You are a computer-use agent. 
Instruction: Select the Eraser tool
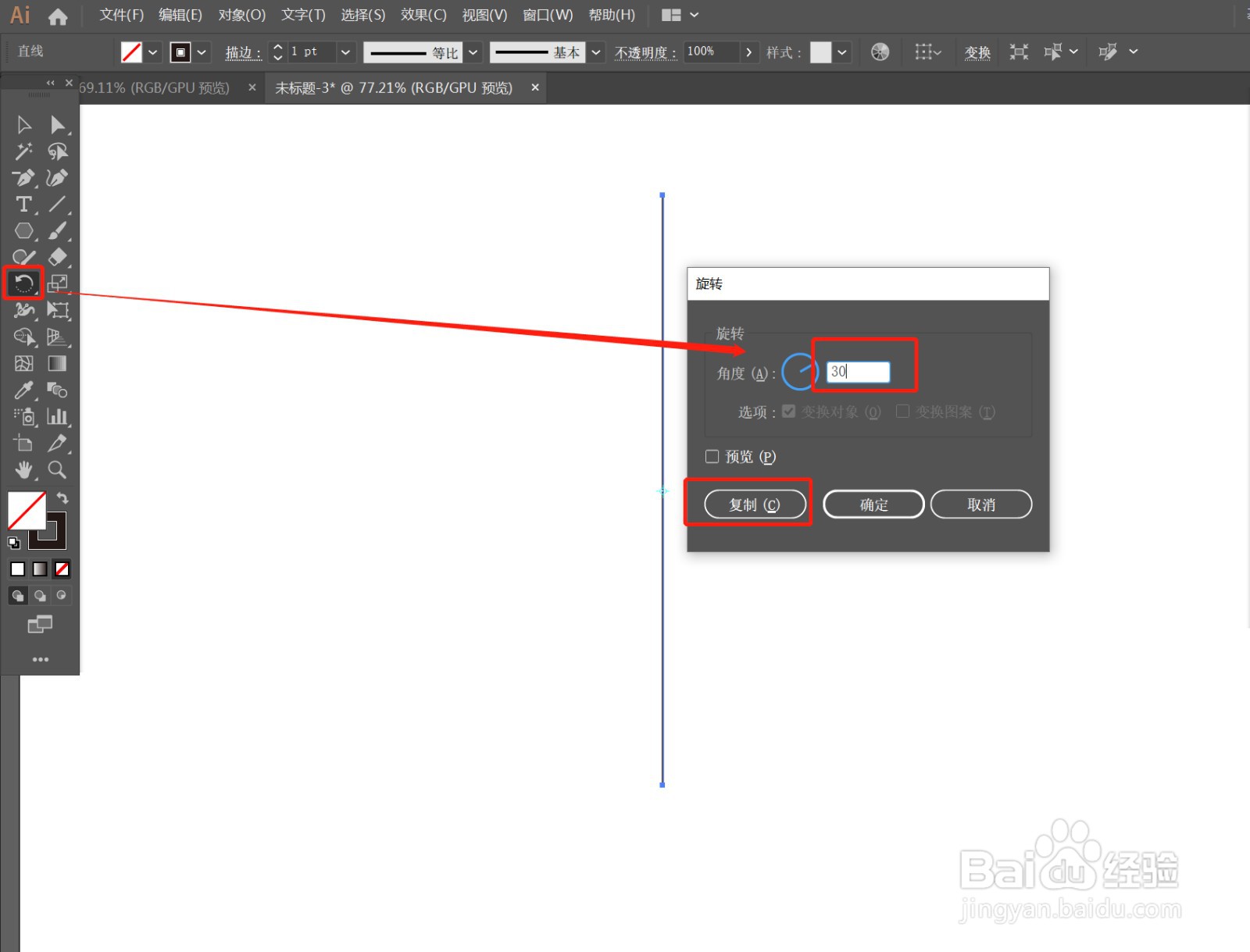pyautogui.click(x=58, y=257)
